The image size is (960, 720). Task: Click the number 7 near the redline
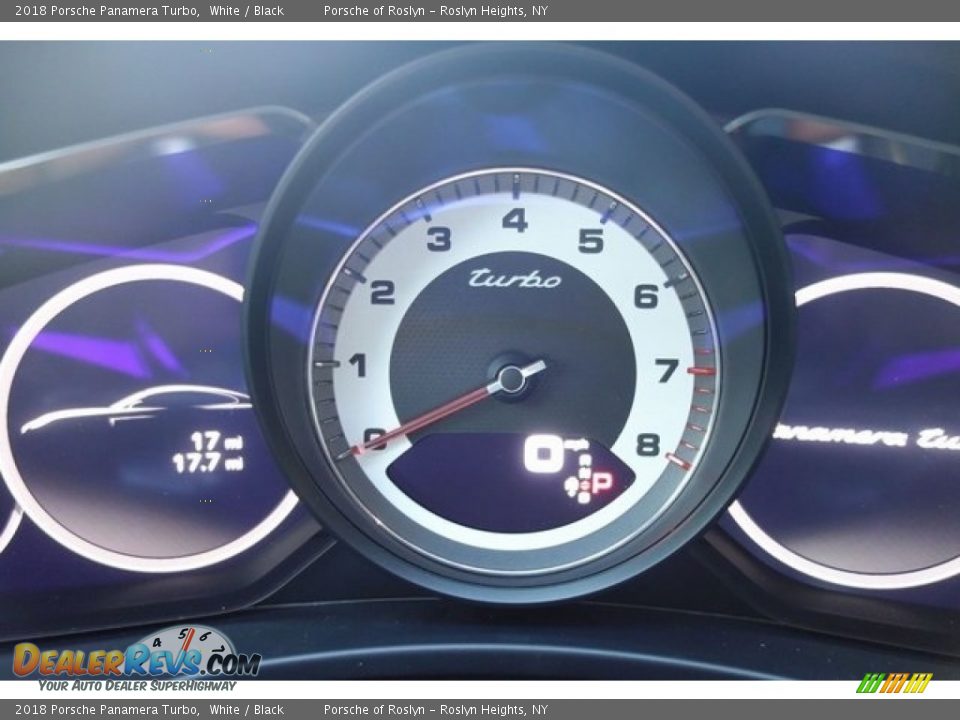[666, 371]
